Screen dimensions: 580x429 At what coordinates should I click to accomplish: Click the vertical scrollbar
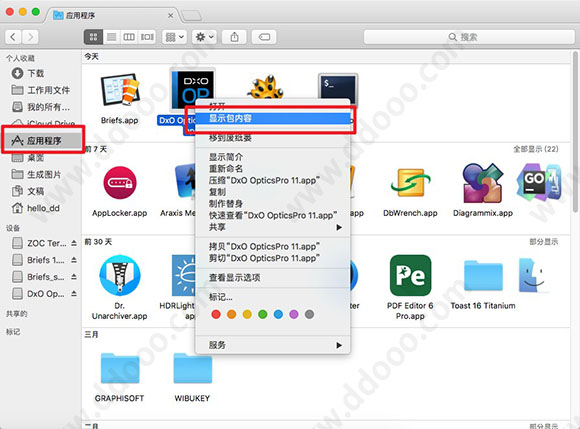(576, 131)
